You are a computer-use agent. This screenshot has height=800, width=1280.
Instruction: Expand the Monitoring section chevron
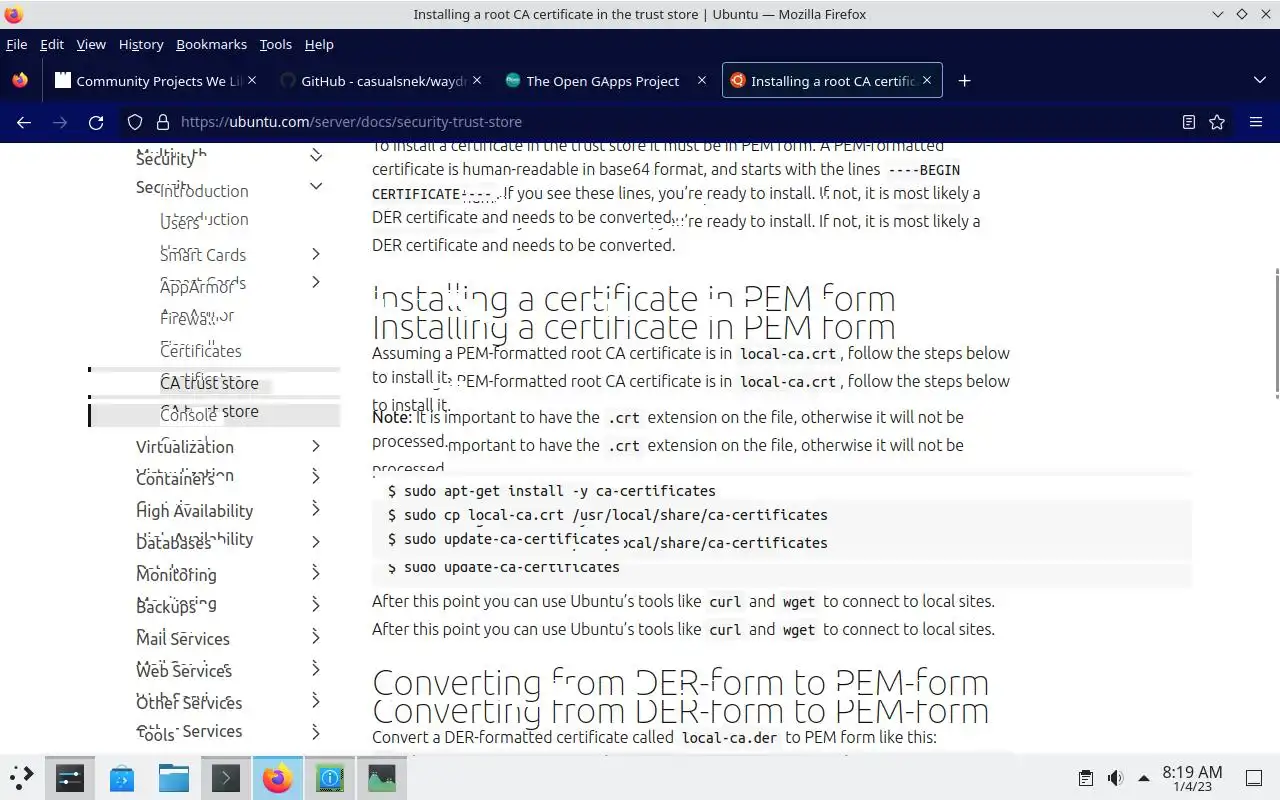[x=315, y=573]
